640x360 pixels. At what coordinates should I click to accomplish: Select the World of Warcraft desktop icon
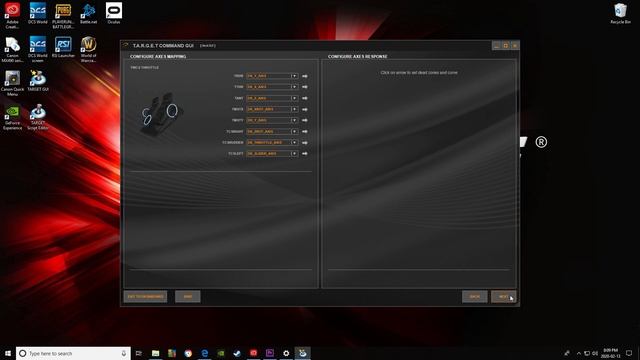pos(88,49)
